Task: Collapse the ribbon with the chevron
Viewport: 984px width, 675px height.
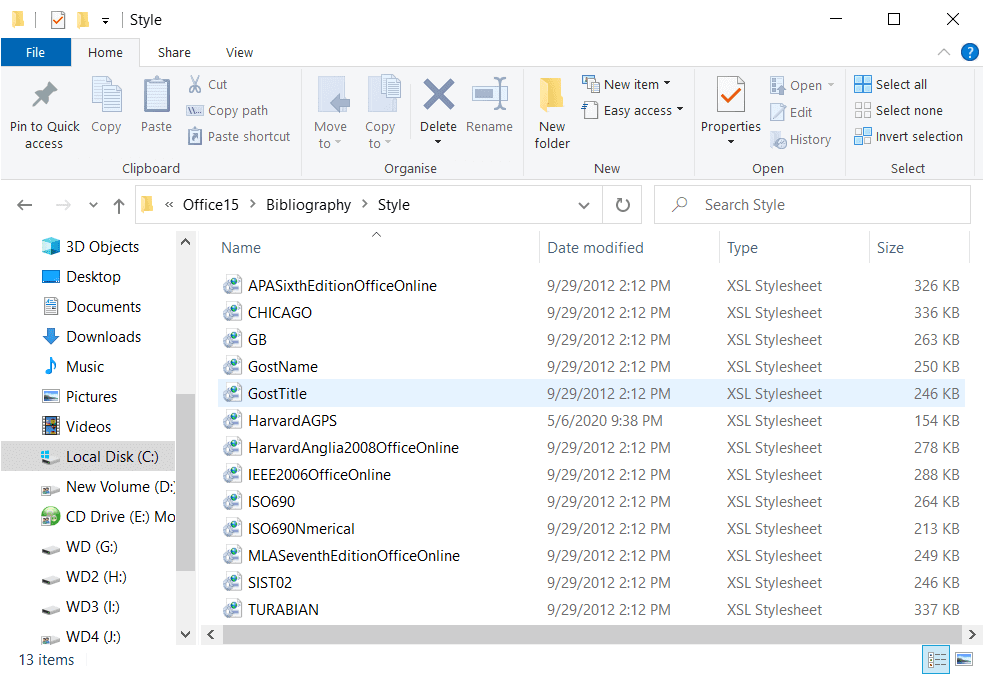Action: click(943, 52)
